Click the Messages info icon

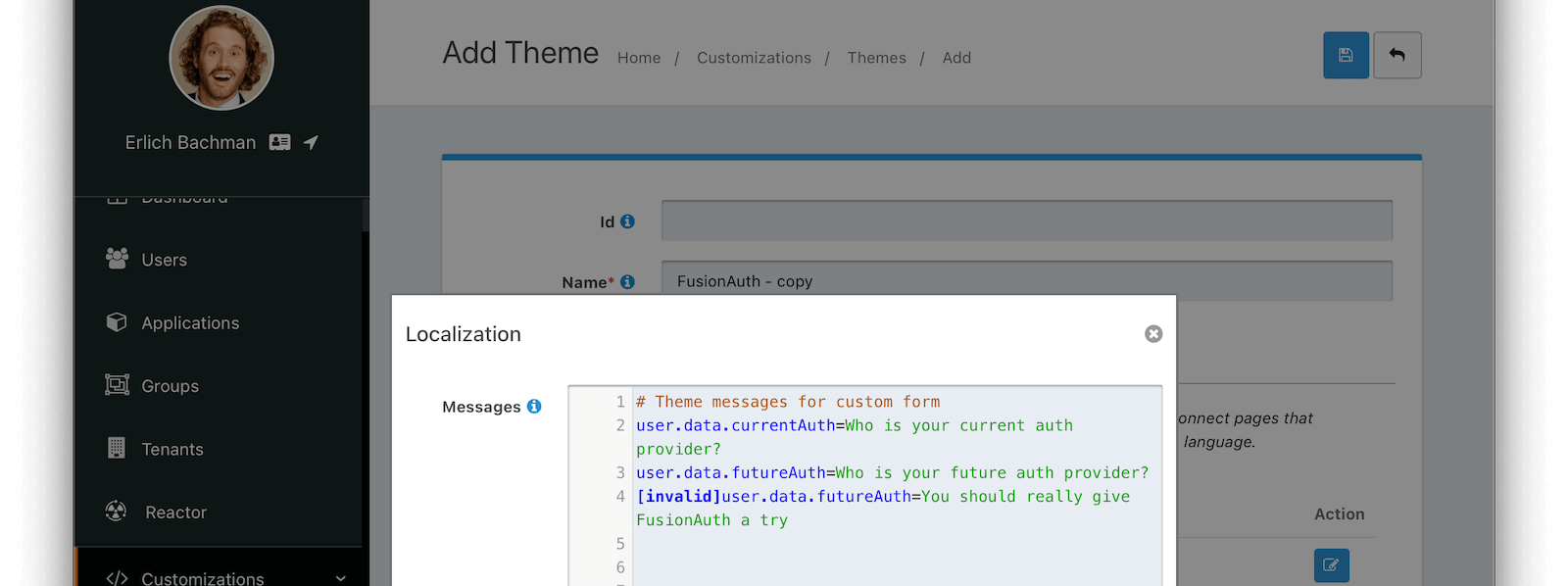(534, 406)
